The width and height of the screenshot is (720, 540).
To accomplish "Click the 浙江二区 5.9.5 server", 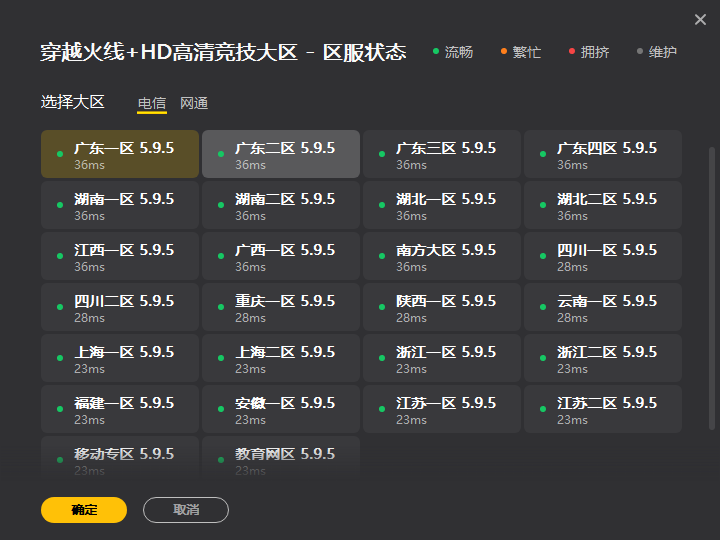I will pyautogui.click(x=603, y=358).
